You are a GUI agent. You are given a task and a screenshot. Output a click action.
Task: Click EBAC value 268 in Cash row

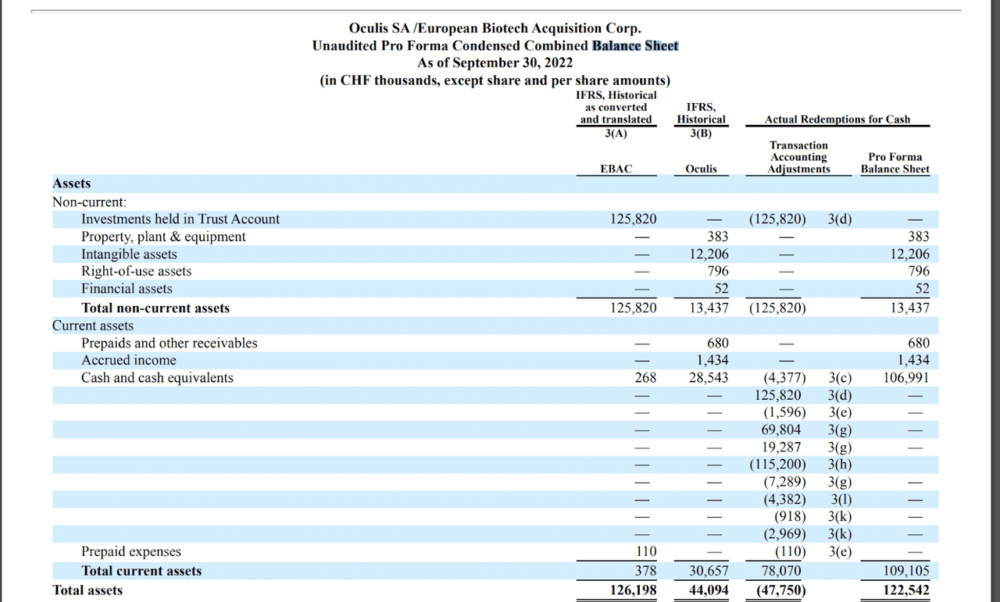click(x=645, y=378)
